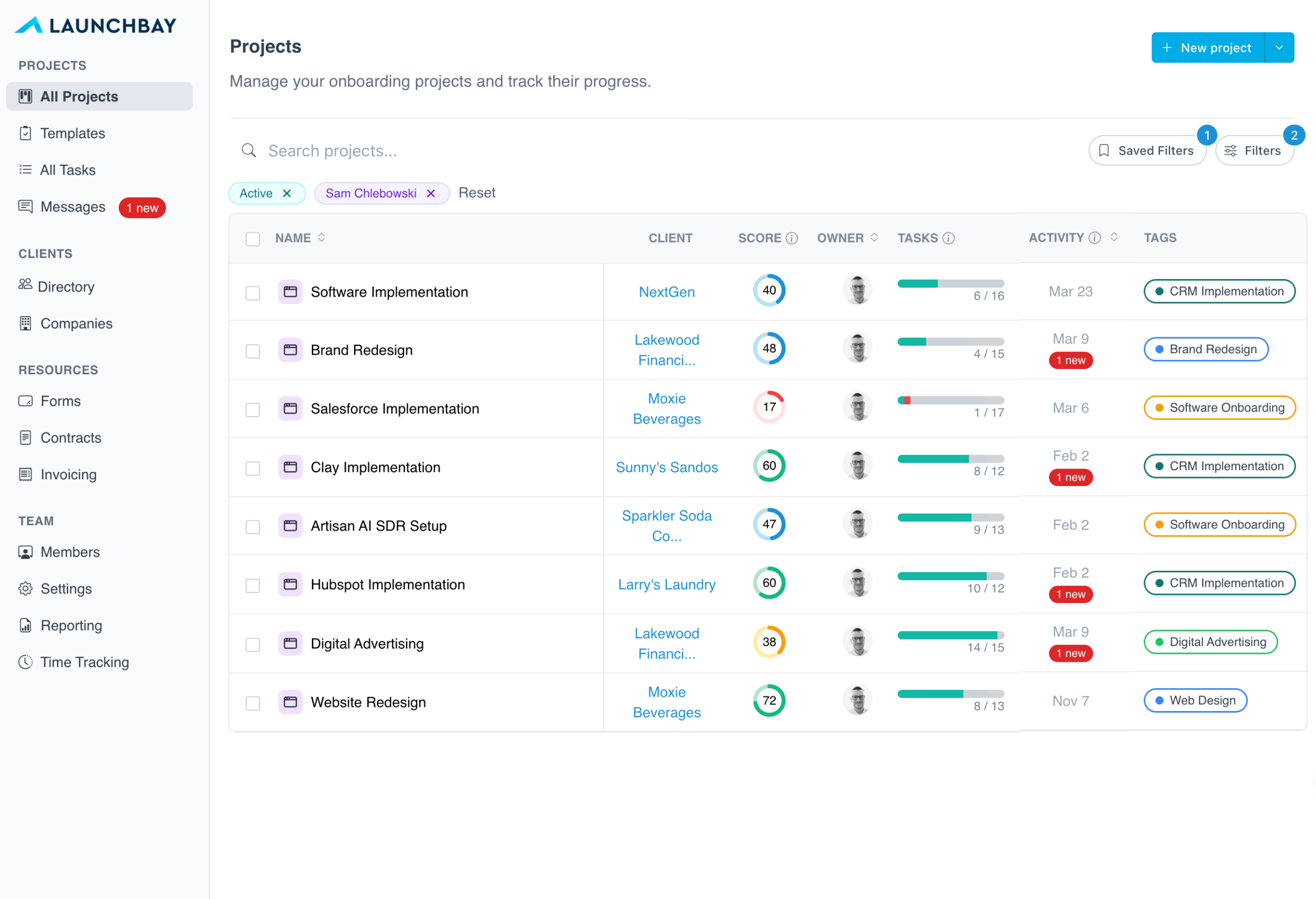Open the Filters panel
The width and height of the screenshot is (1316, 899).
[x=1255, y=151]
